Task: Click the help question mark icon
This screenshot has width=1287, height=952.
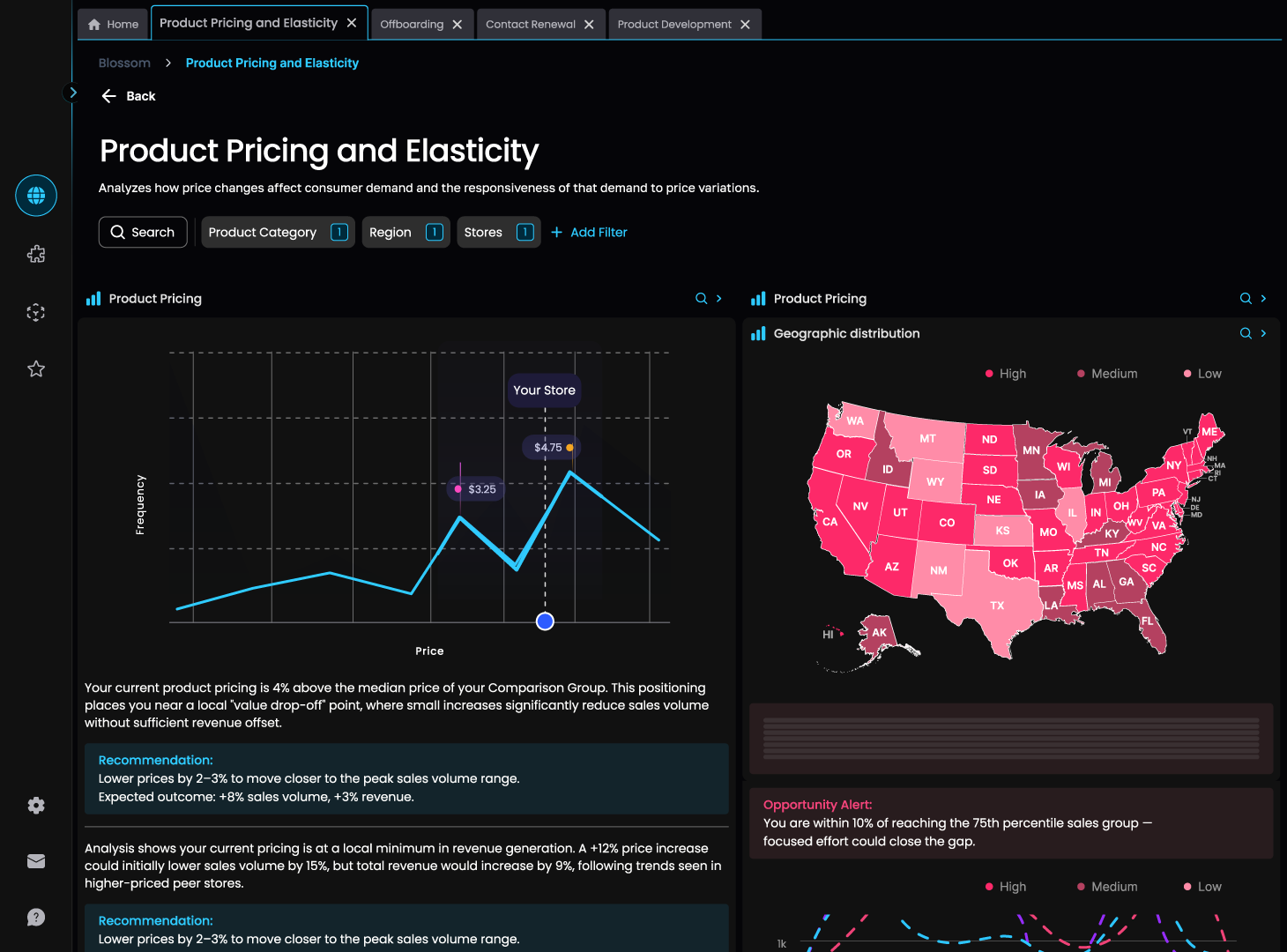Action: coord(36,918)
